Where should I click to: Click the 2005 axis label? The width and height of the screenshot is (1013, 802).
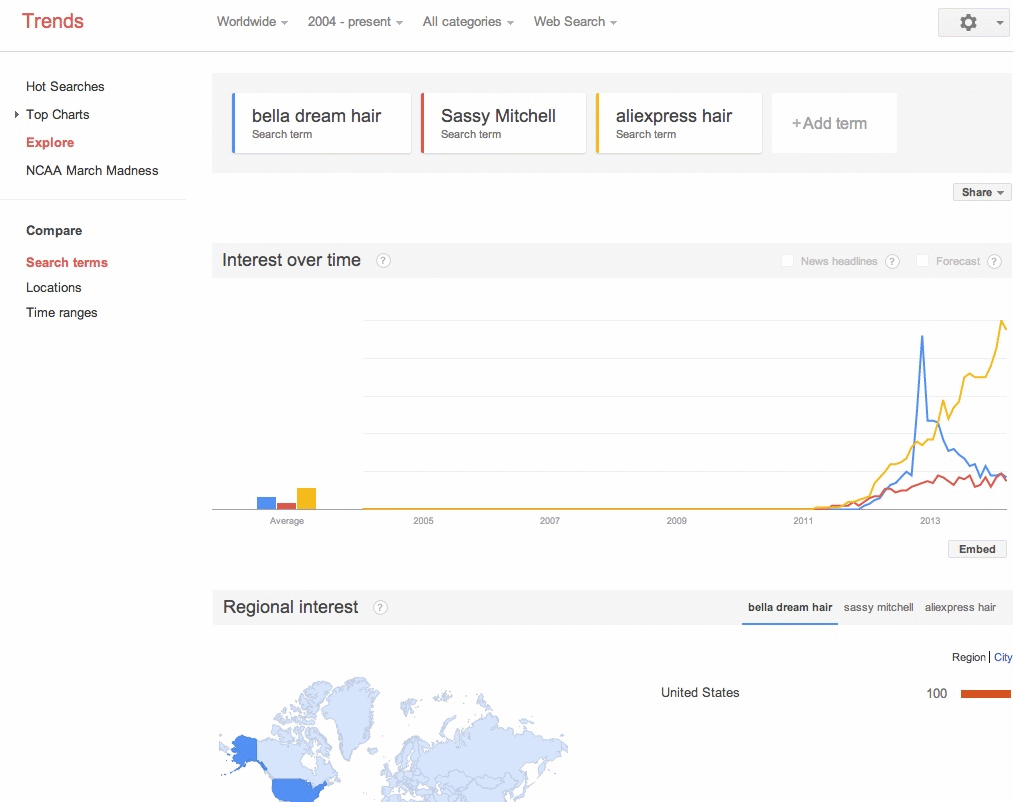click(x=423, y=521)
